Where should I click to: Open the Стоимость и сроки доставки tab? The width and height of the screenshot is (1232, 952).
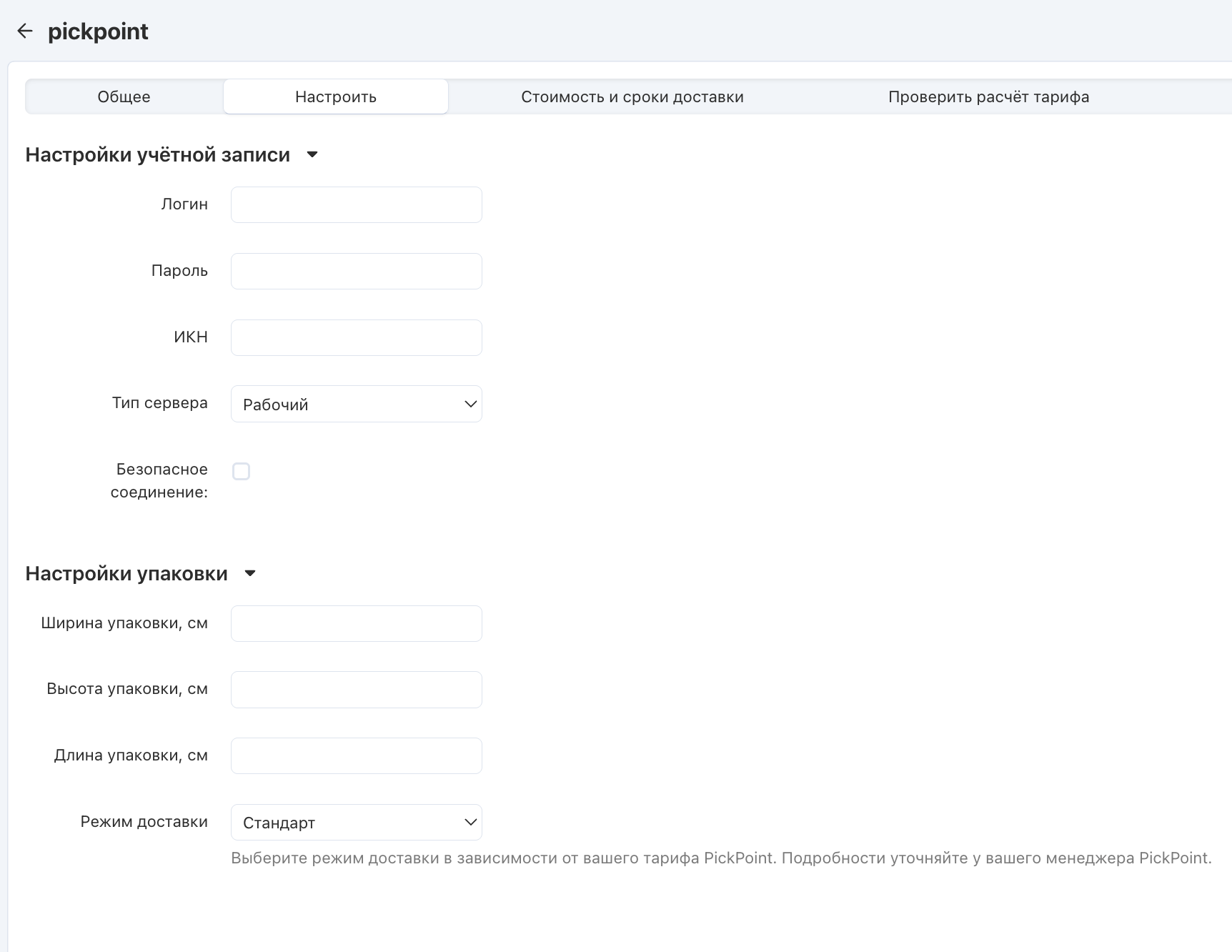[632, 97]
